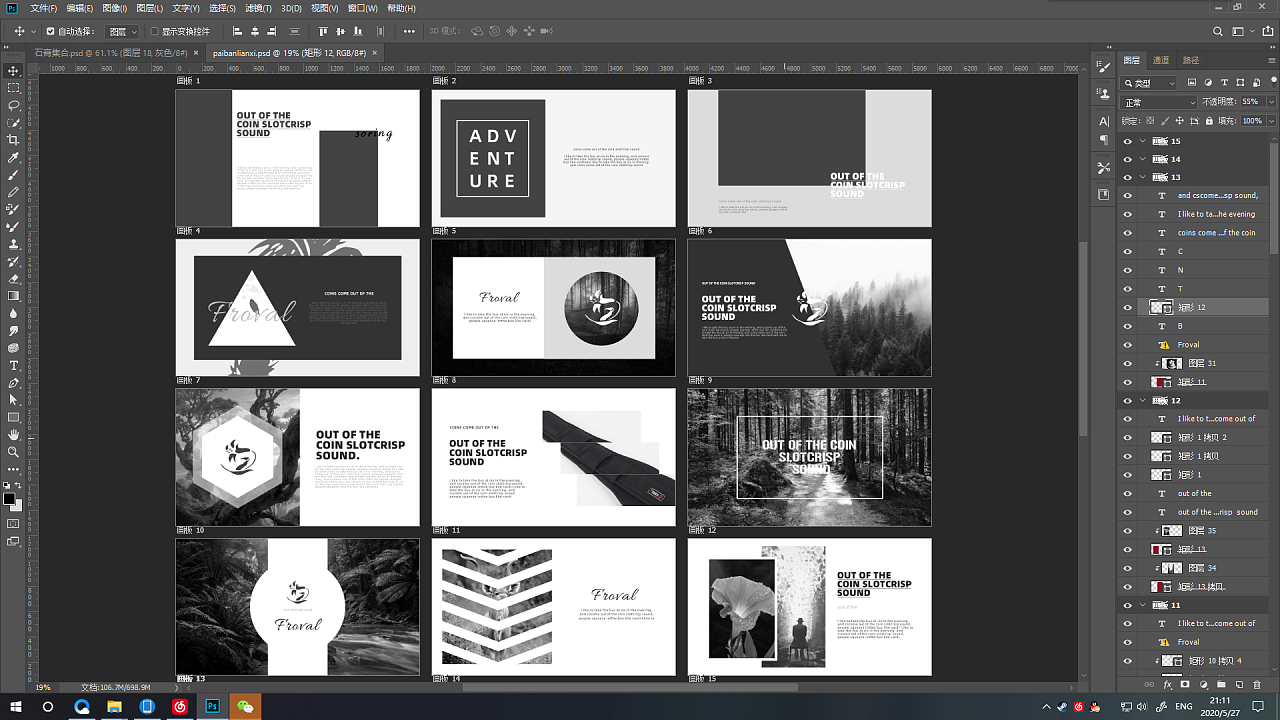
Task: Open the blend mode 正常 dropdown
Action: tap(1159, 102)
